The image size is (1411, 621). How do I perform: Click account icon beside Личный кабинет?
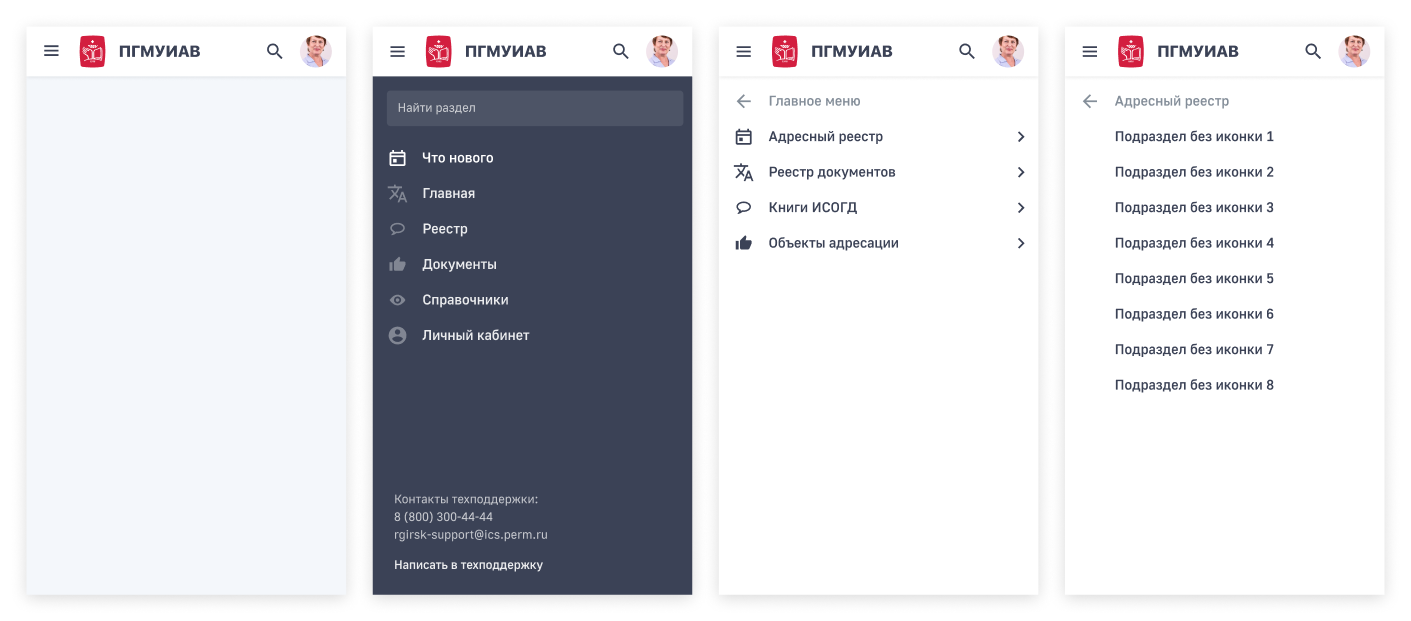397,335
